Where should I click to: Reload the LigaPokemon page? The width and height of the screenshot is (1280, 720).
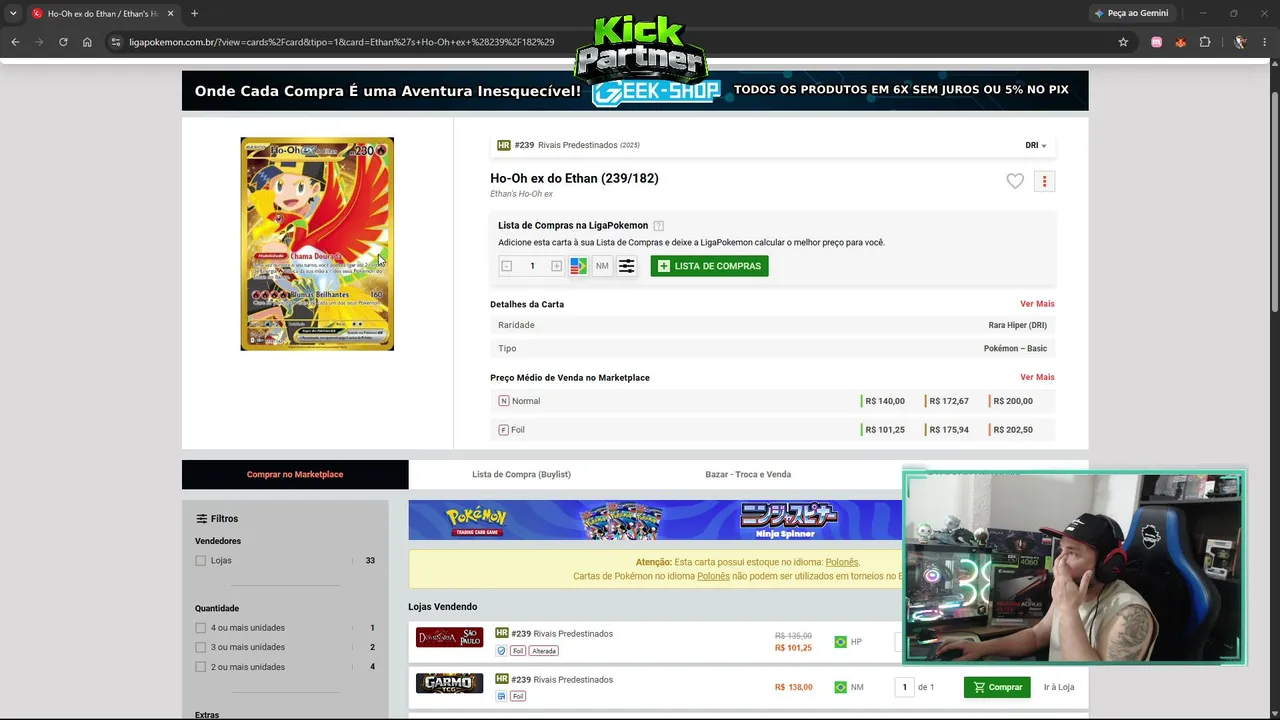coord(63,42)
